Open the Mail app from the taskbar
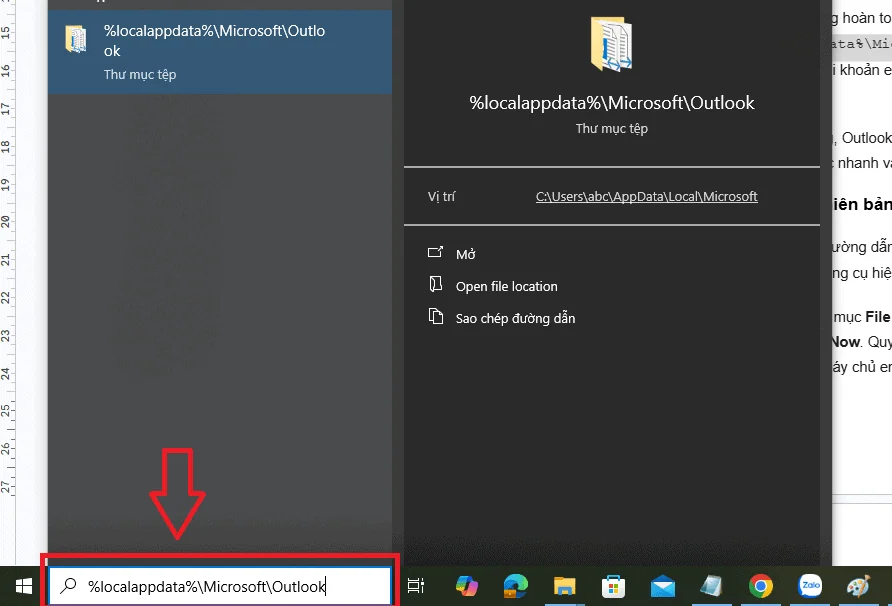Image resolution: width=892 pixels, height=606 pixels. [x=663, y=586]
